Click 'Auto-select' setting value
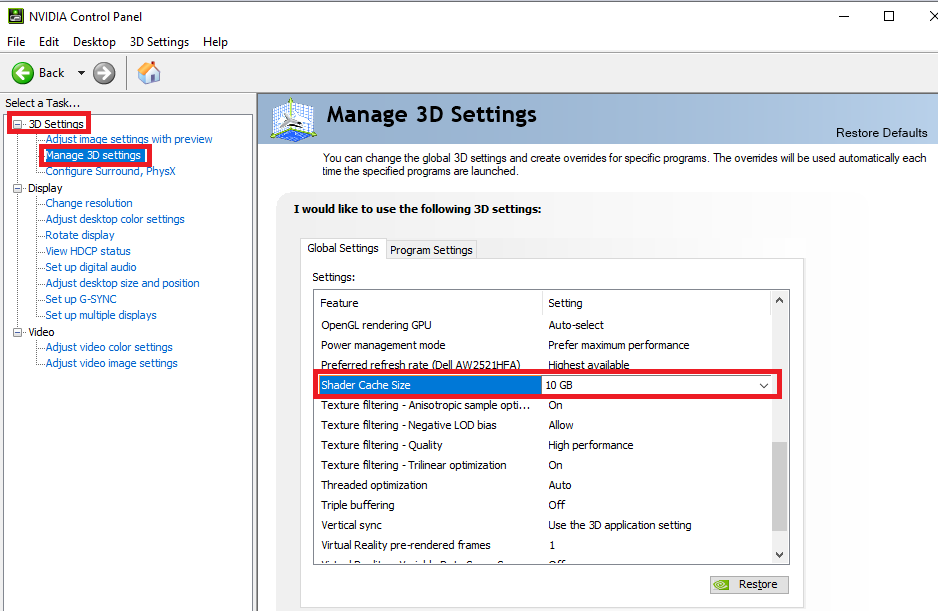This screenshot has height=611, width=938. (576, 325)
